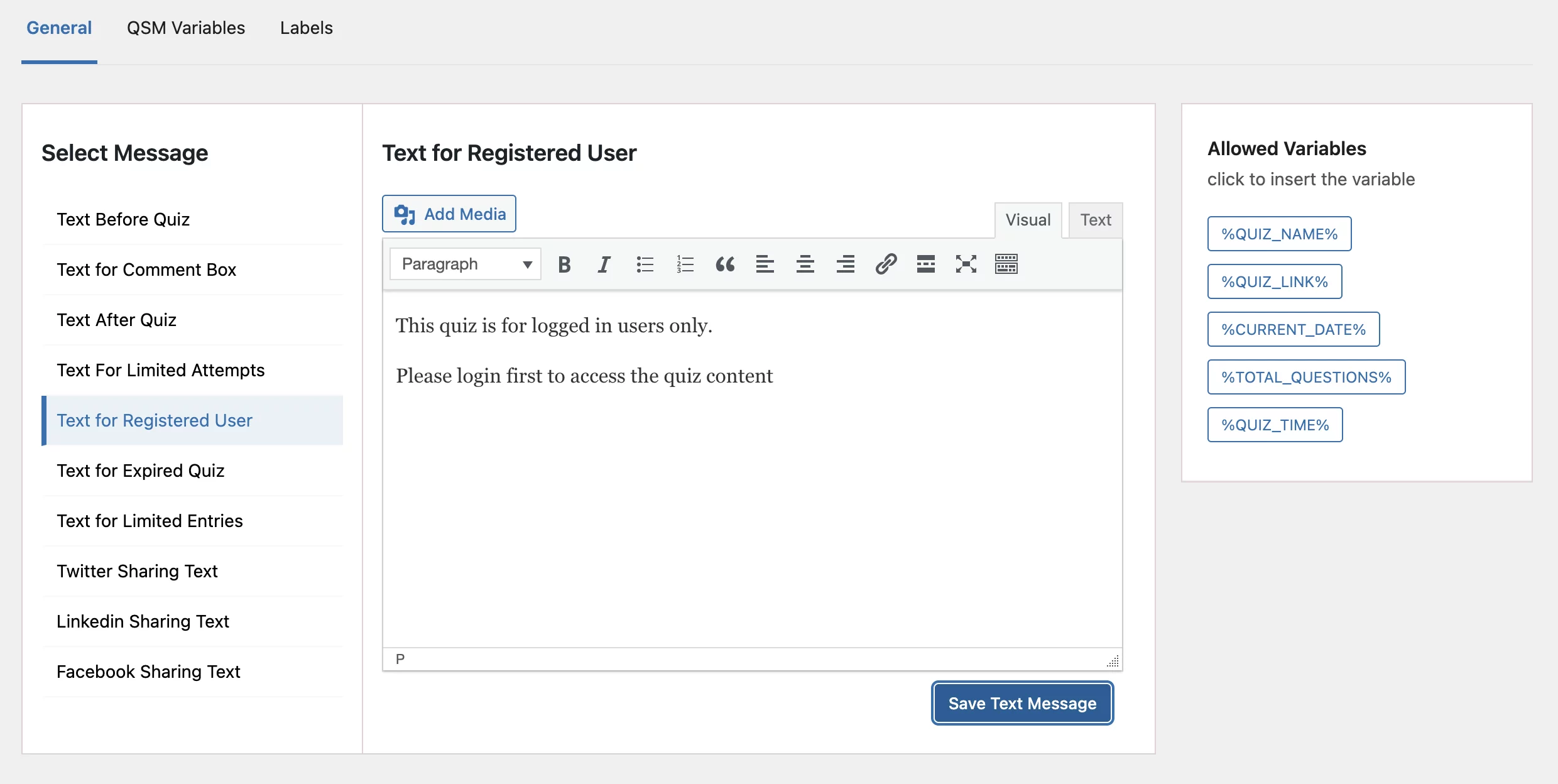Apply italic formatting to text

coord(604,264)
